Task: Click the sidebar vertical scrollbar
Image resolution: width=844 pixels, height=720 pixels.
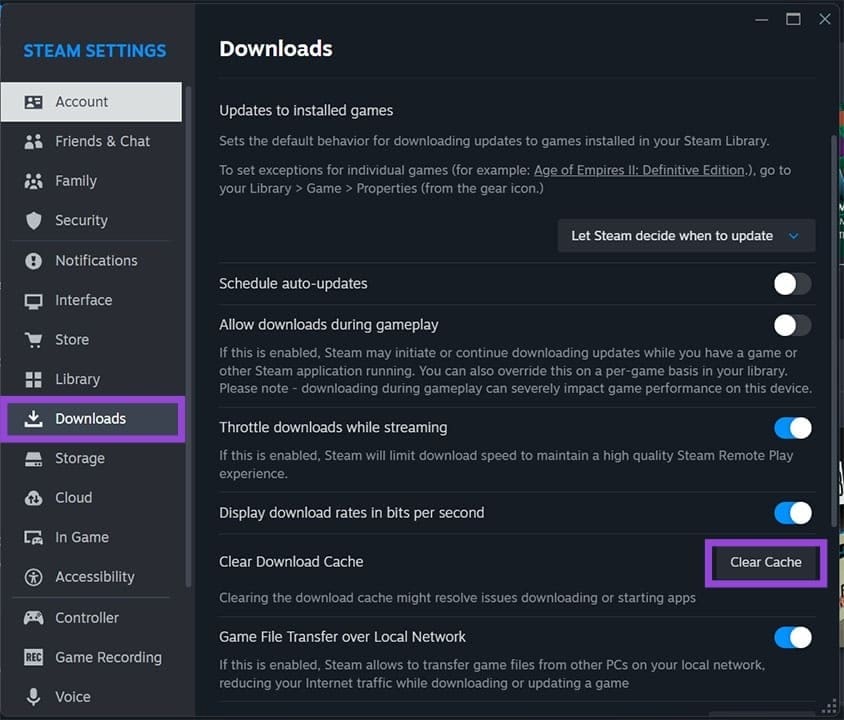Action: tap(188, 336)
